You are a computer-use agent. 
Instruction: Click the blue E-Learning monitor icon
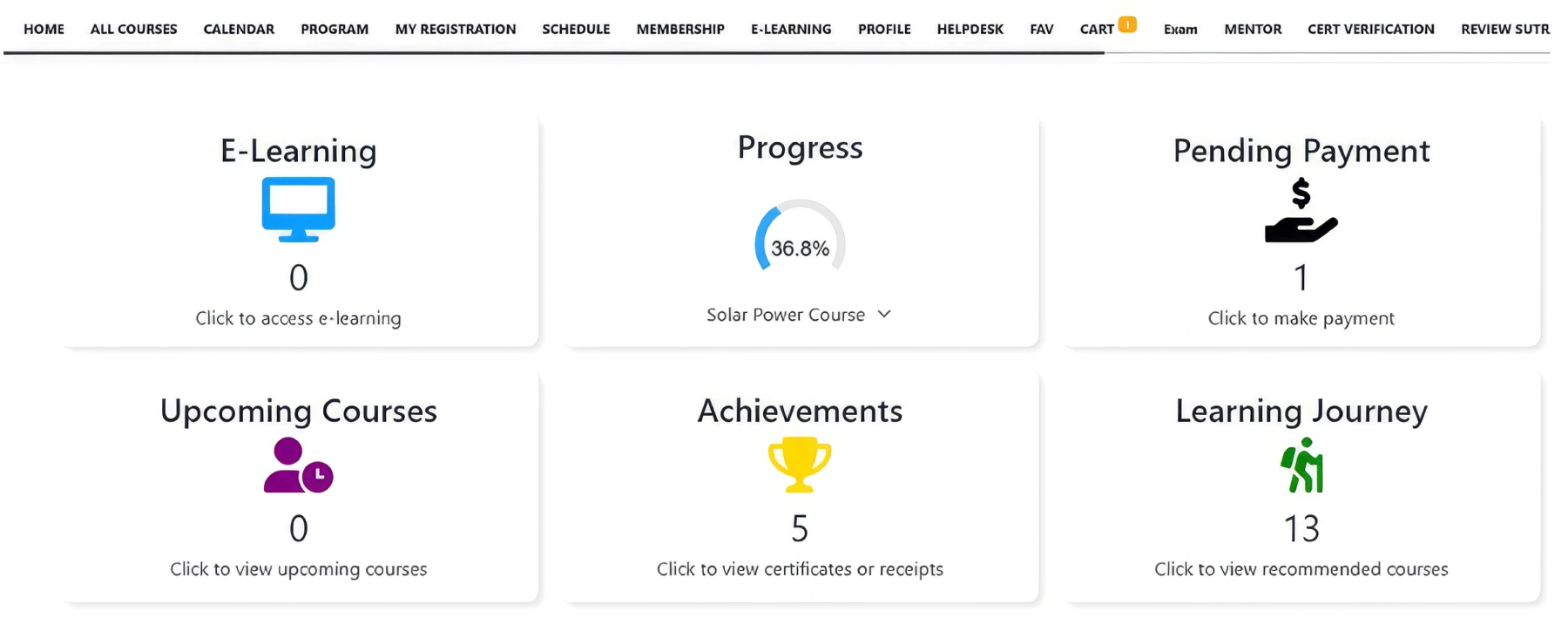pos(298,209)
